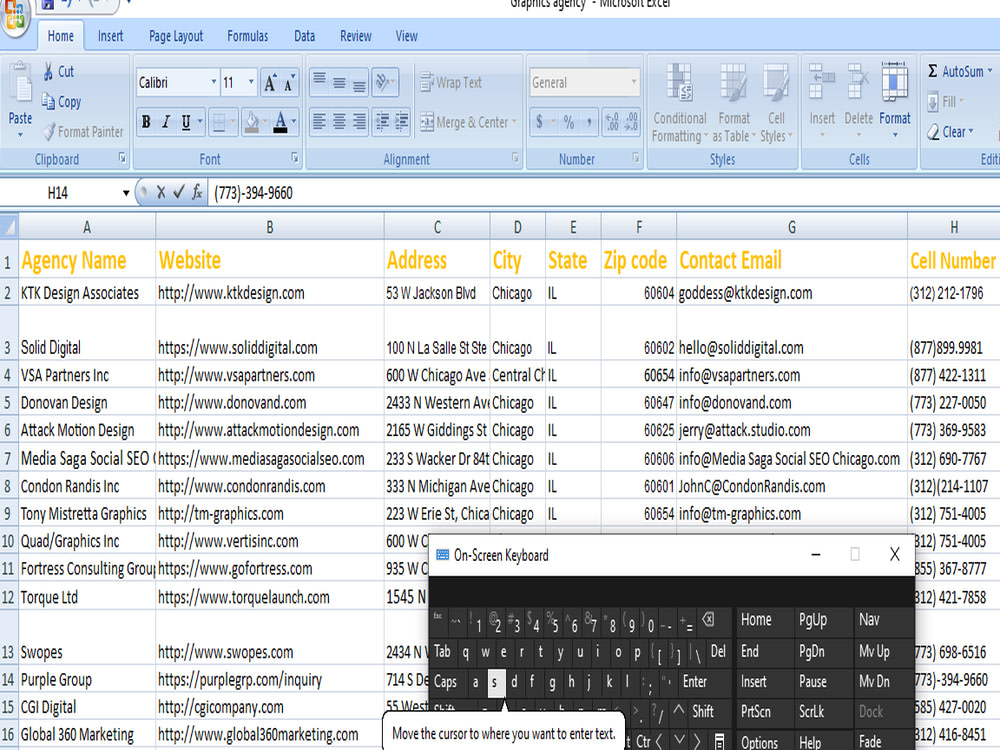Increase cell indent
This screenshot has height=750, width=1000.
[x=402, y=121]
